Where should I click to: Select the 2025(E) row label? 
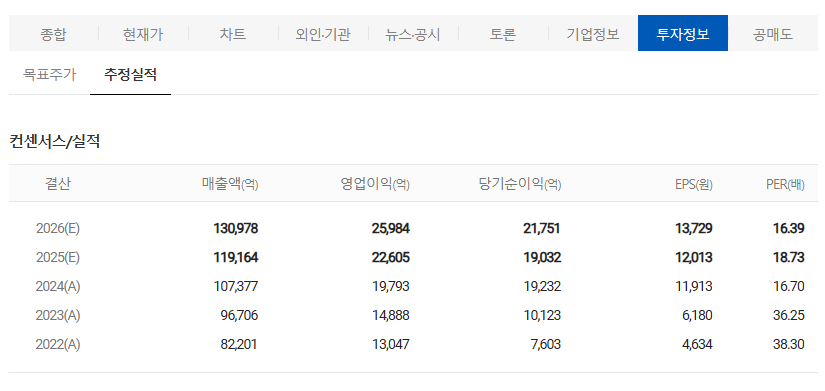coord(58,257)
